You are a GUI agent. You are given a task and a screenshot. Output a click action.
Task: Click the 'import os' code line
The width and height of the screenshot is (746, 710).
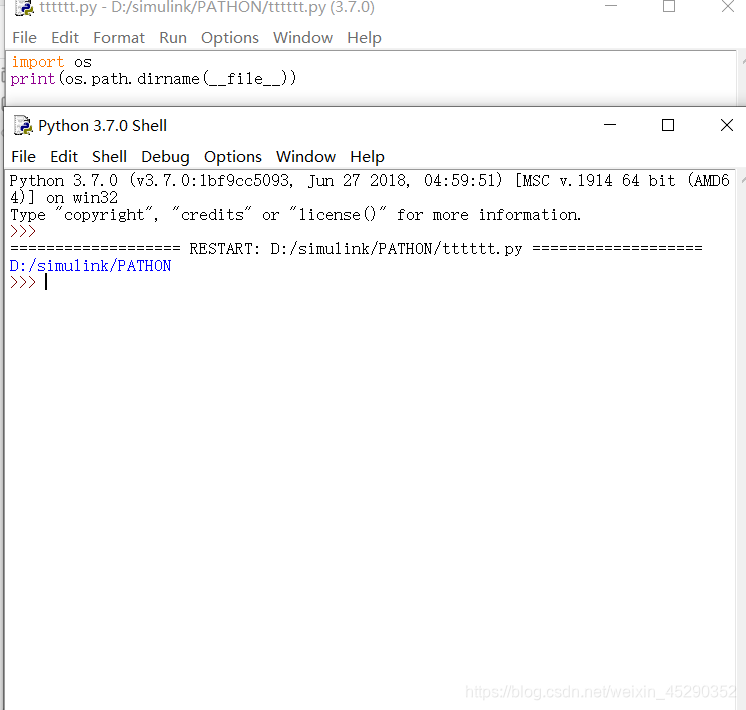51,62
